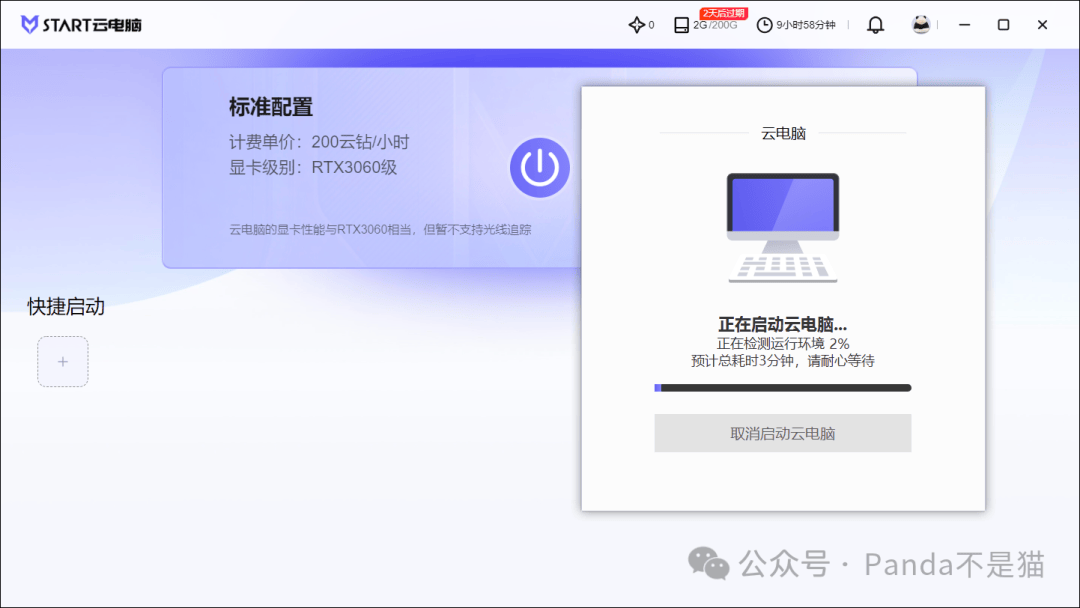1080x608 pixels.
Task: Add a quick launch shortcut with plus tile
Action: tap(63, 361)
